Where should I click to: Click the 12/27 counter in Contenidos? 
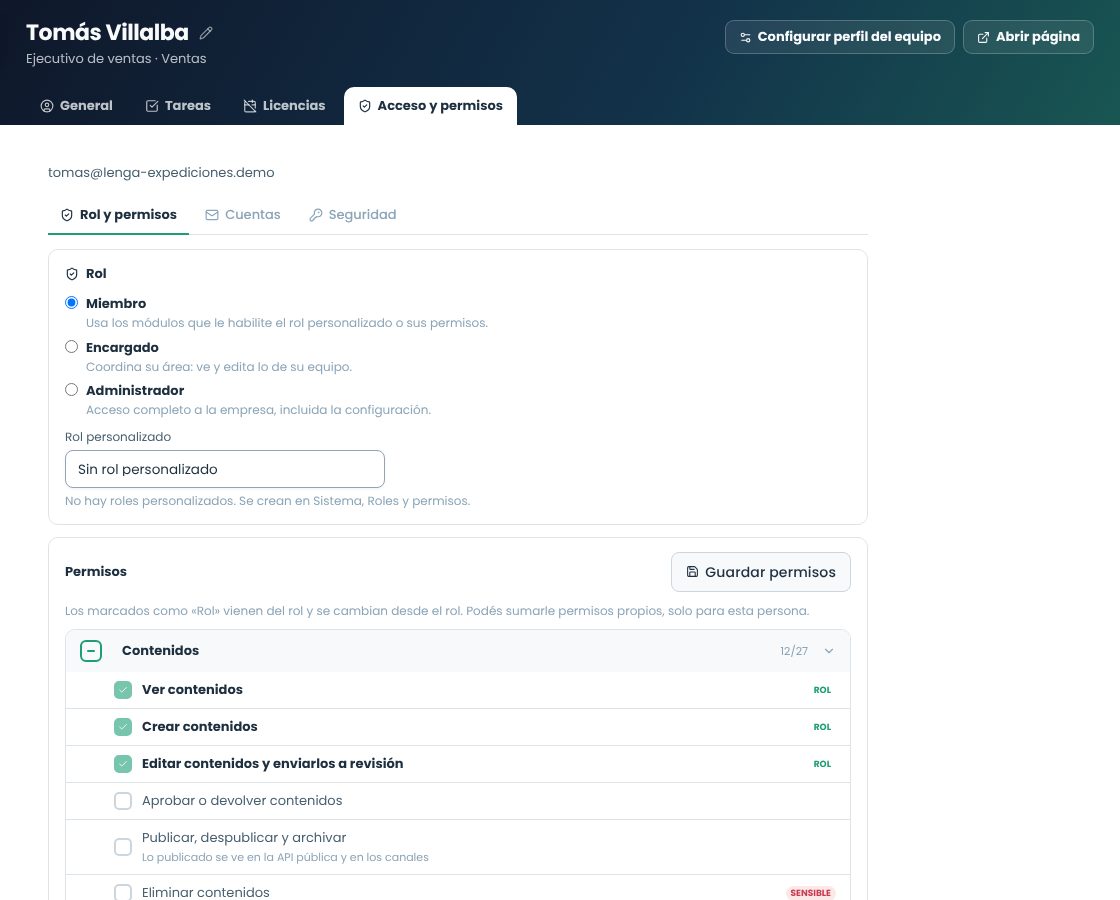click(x=794, y=651)
